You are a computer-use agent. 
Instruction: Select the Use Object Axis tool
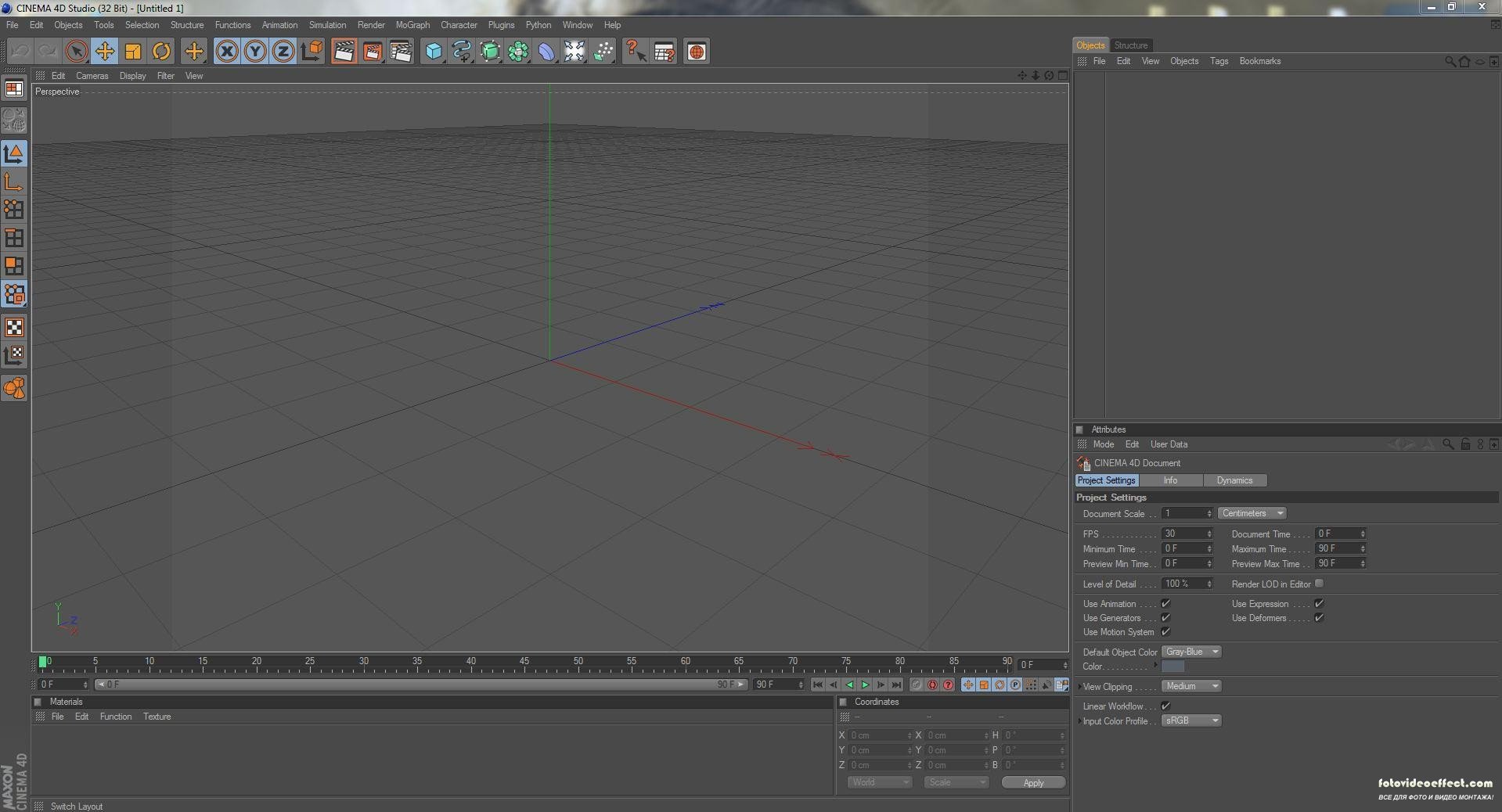point(14,181)
